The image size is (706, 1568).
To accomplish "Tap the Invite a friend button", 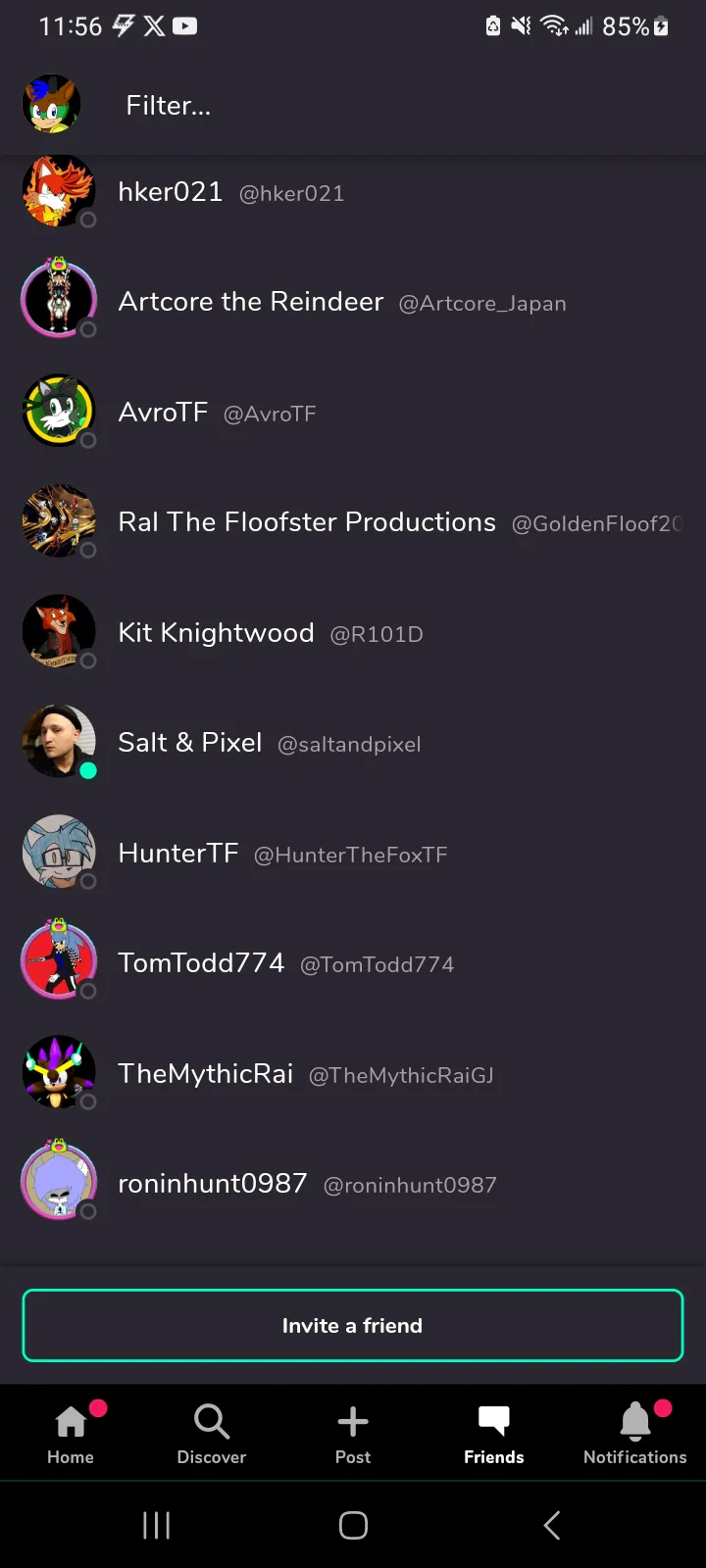I will [x=353, y=1326].
